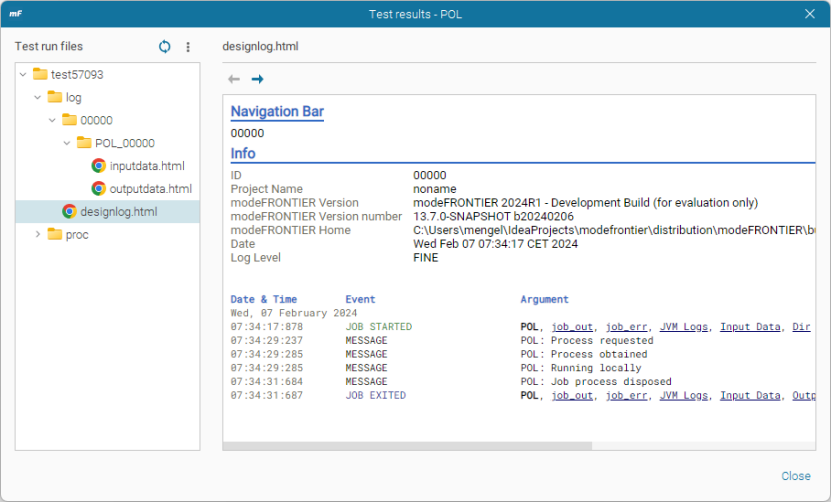Viewport: 831px width, 503px height.
Task: Open Input Data link in JOB STARTED row
Action: tap(750, 326)
